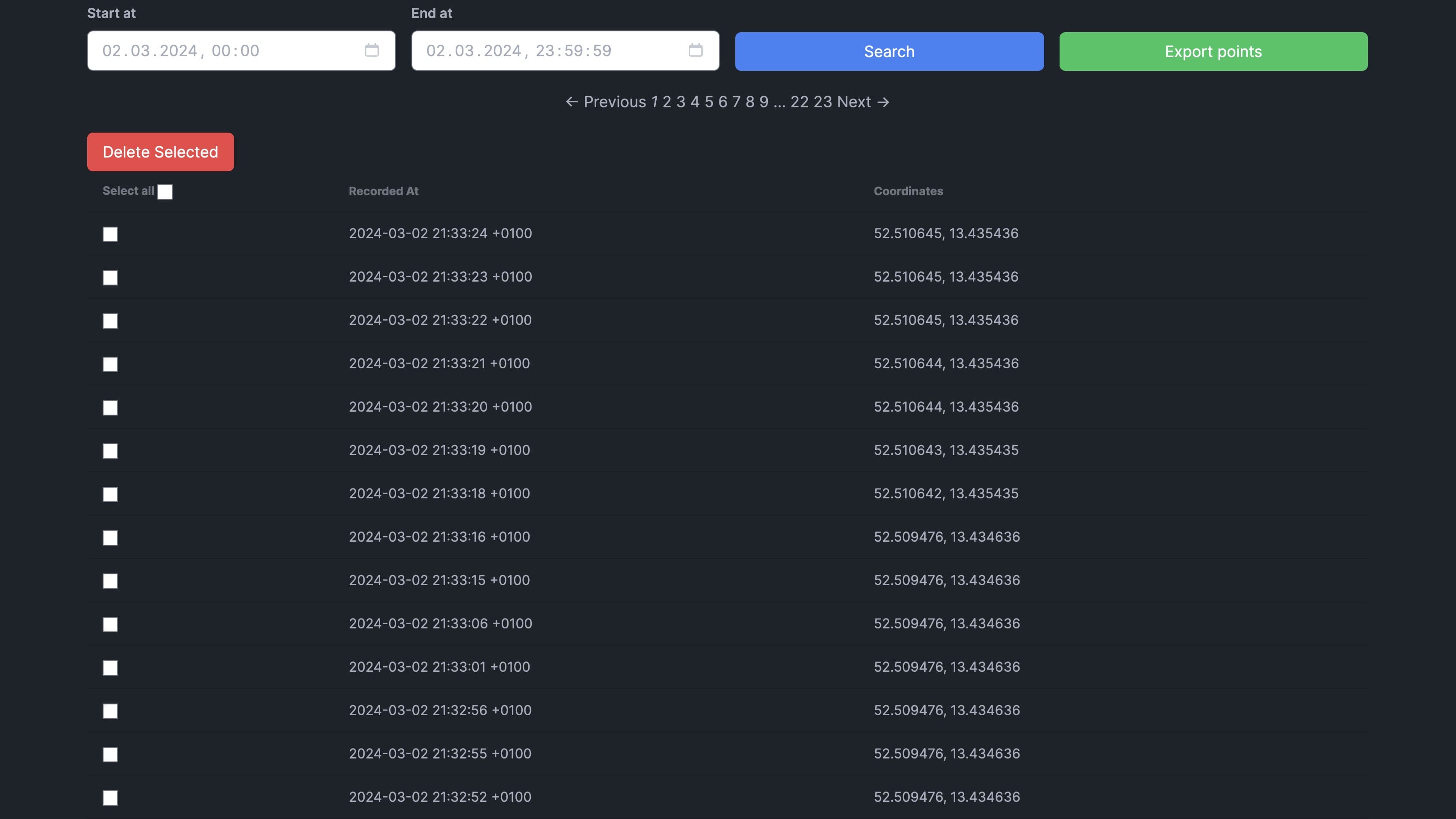Jump to pagination page 23

coord(822,102)
